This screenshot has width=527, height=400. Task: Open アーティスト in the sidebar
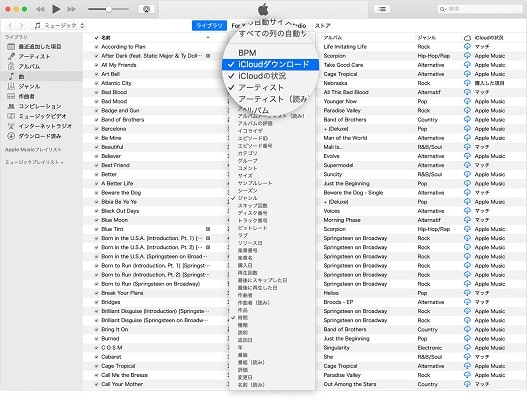[34, 56]
